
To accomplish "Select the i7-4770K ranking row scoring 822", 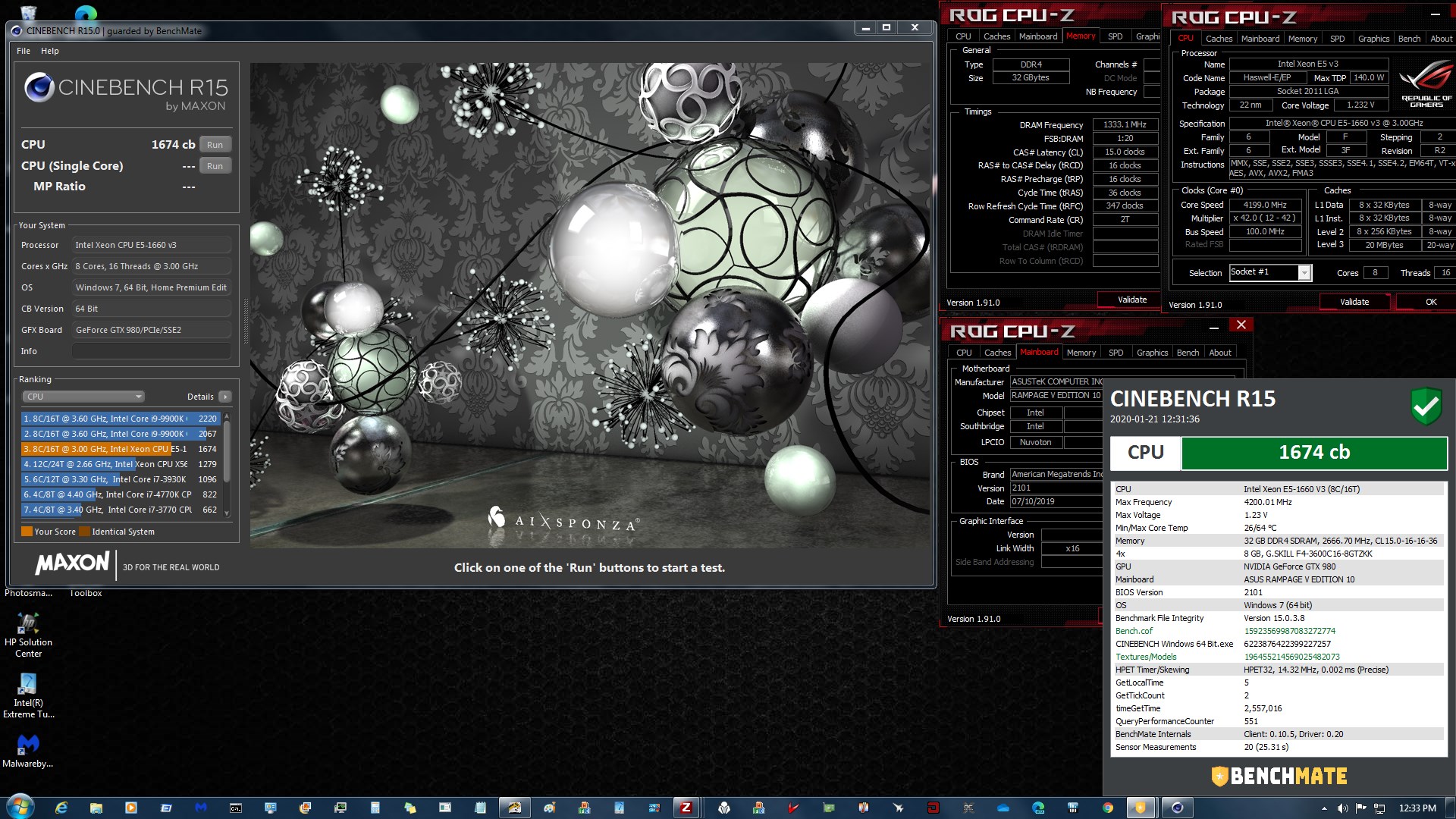I will click(121, 494).
